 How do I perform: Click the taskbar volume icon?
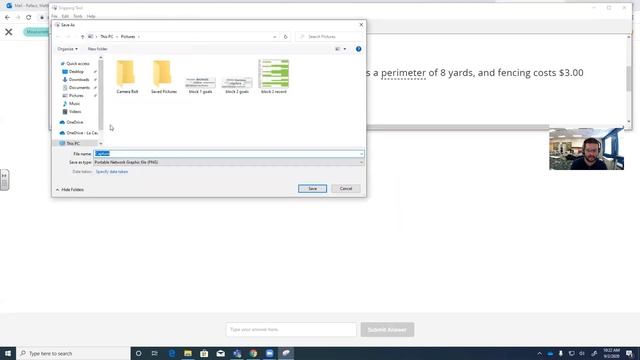582,353
